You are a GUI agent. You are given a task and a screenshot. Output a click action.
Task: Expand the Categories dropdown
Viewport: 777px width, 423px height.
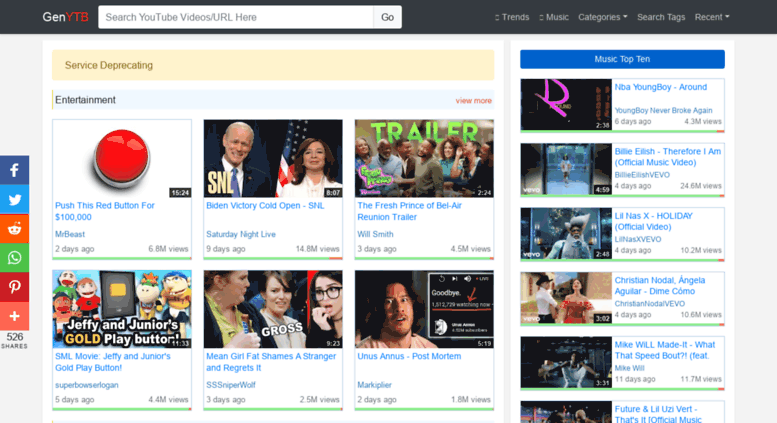point(603,17)
